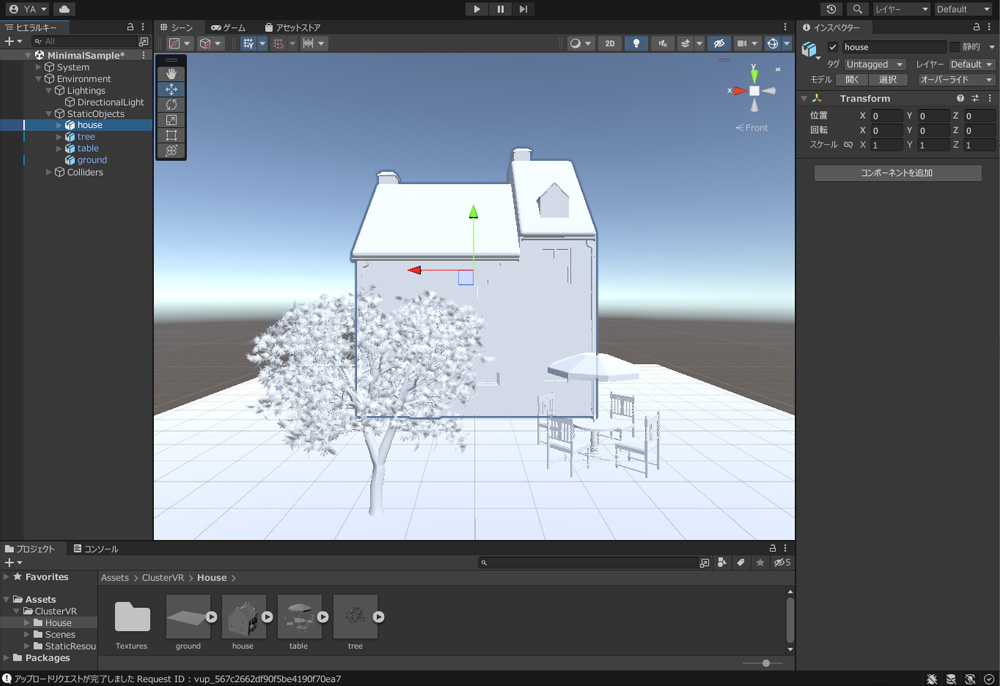Select the Rotate tool

171,105
